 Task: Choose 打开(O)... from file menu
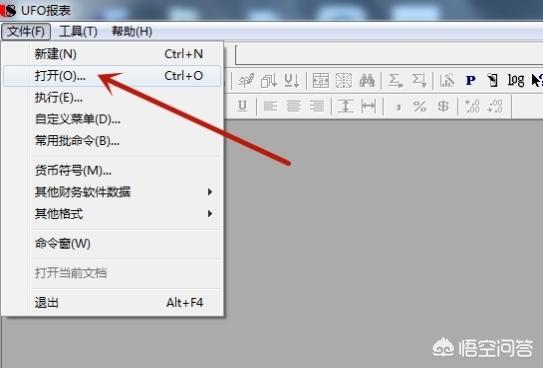(x=112, y=76)
